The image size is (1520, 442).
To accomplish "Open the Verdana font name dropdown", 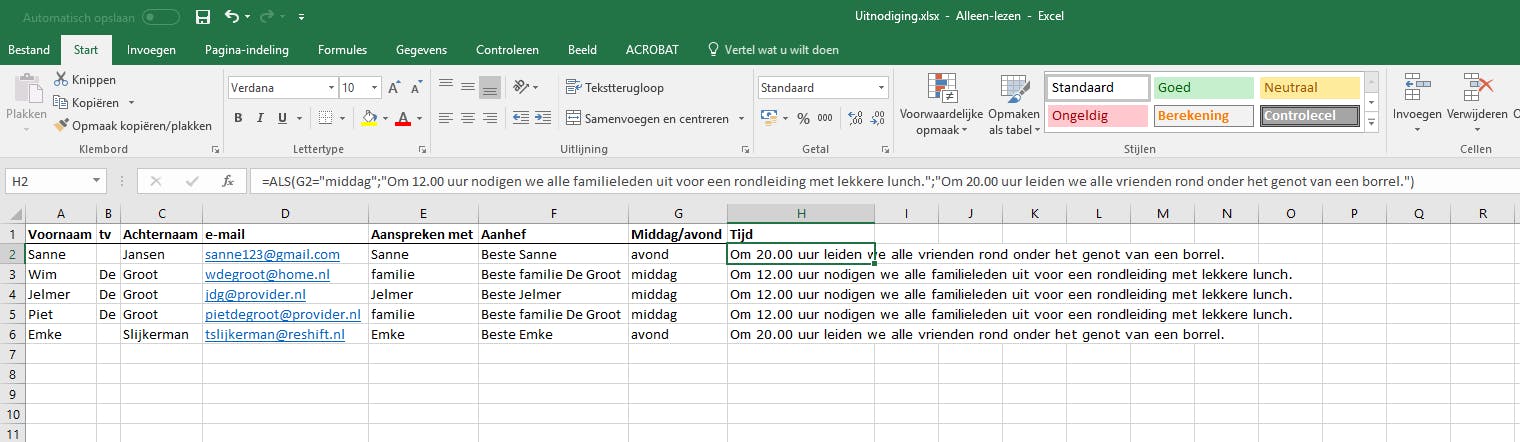I will pos(329,88).
